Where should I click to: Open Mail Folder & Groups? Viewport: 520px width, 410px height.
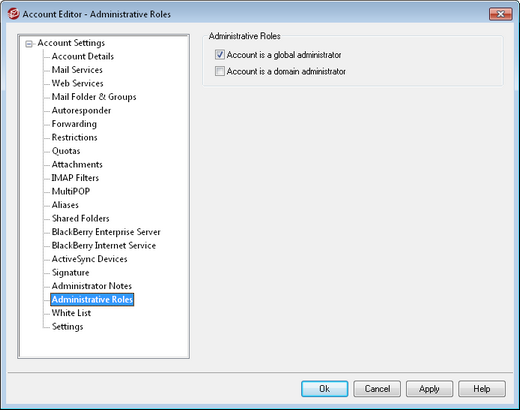[94, 97]
